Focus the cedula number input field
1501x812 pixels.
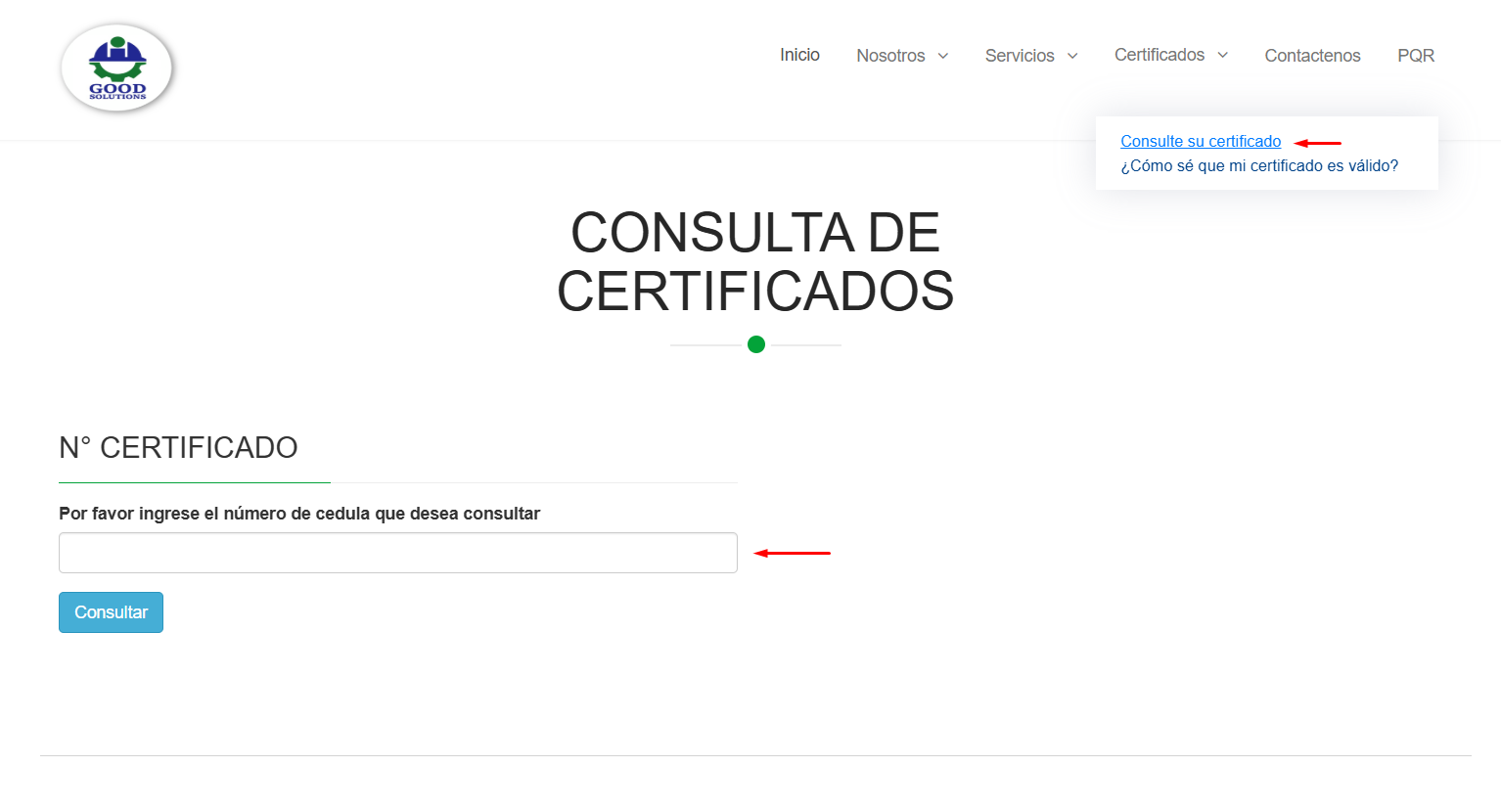(397, 553)
